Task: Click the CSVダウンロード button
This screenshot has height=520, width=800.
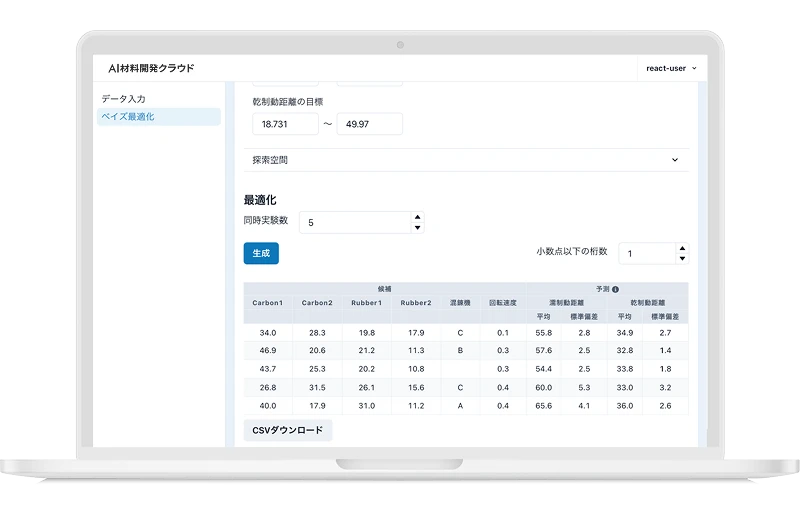Action: coord(288,431)
